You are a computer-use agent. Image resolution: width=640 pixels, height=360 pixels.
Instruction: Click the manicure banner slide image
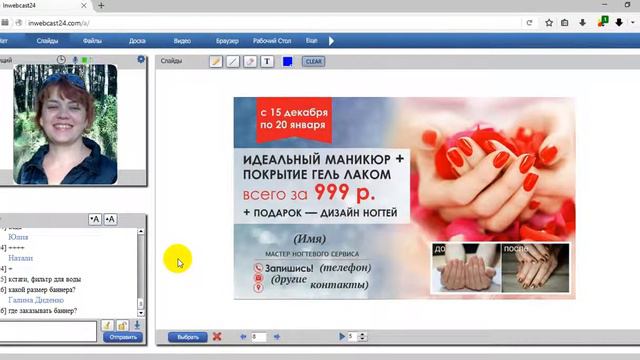[x=404, y=198]
